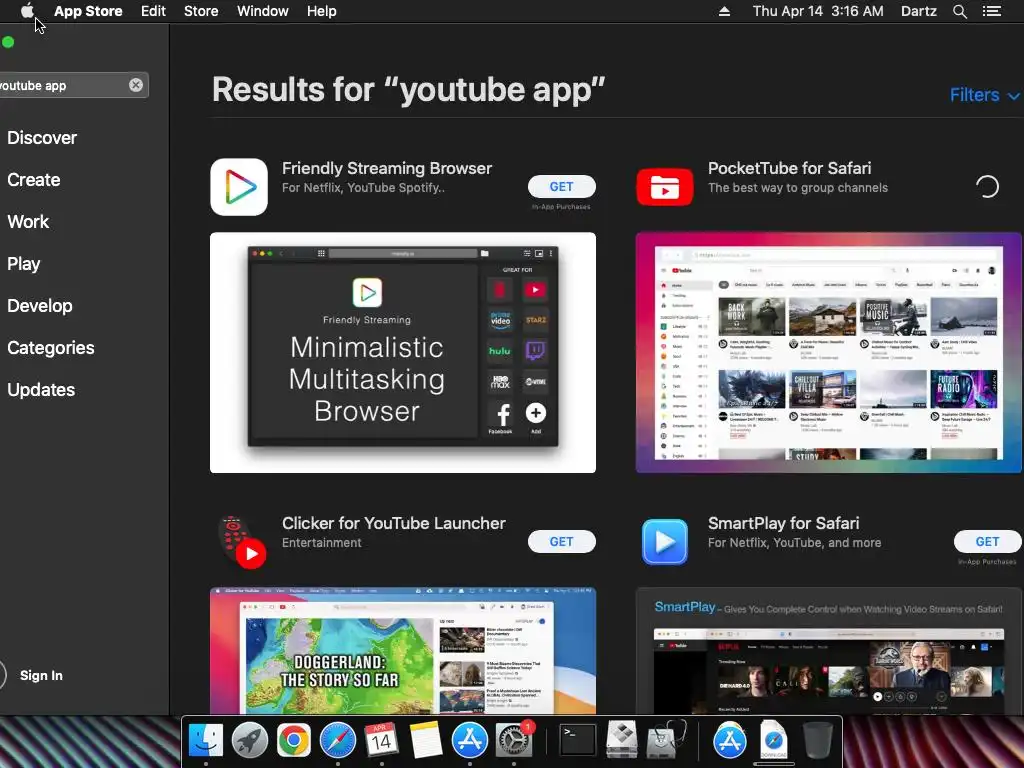This screenshot has width=1024, height=768.
Task: Click the SmartPlay for Safari title
Action: tap(784, 523)
